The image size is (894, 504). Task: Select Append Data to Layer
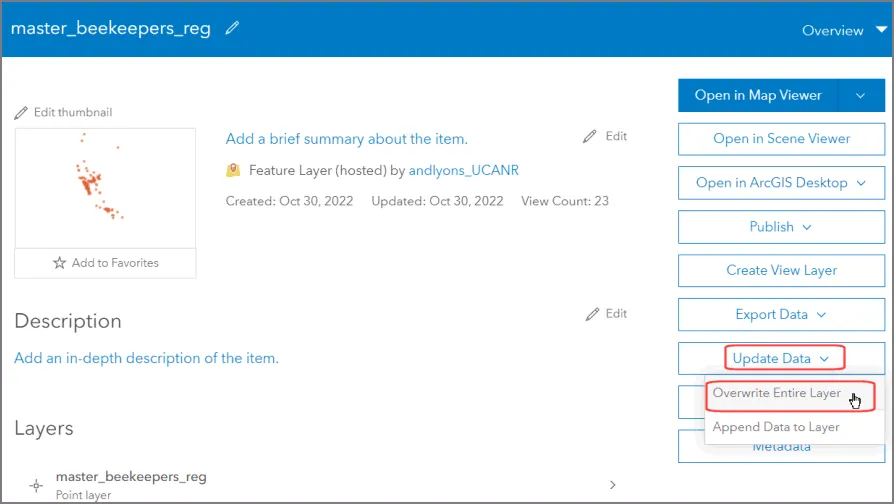776,427
